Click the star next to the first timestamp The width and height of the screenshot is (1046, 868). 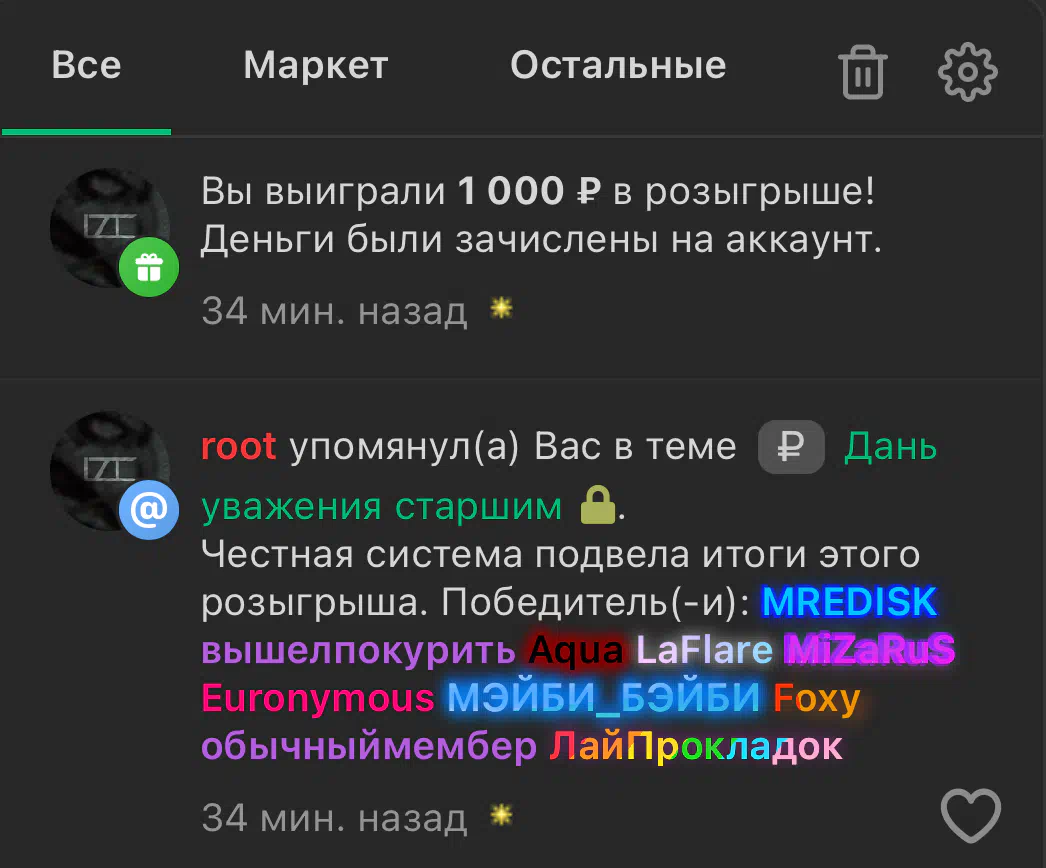(x=501, y=308)
